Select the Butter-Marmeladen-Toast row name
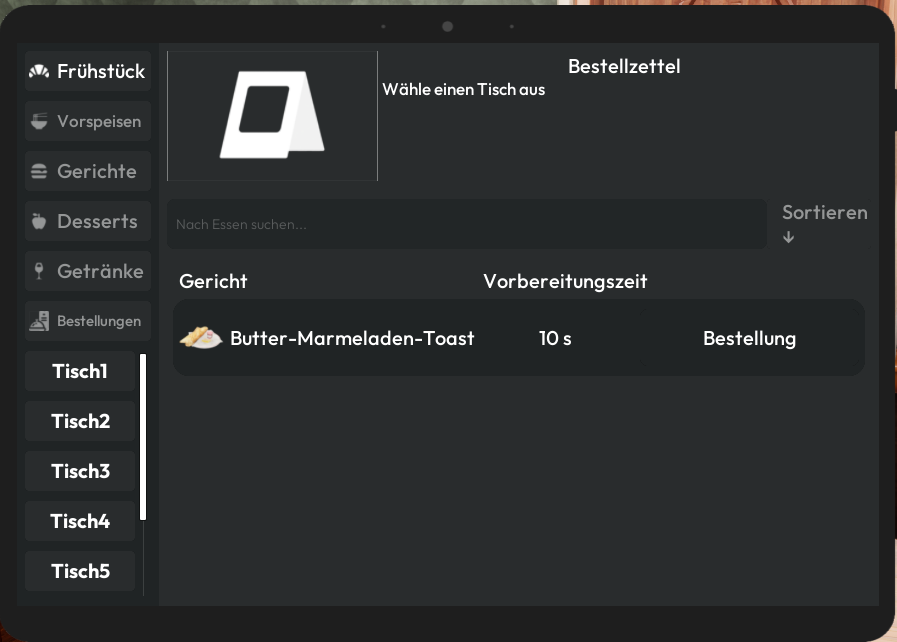This screenshot has height=642, width=897. point(352,338)
